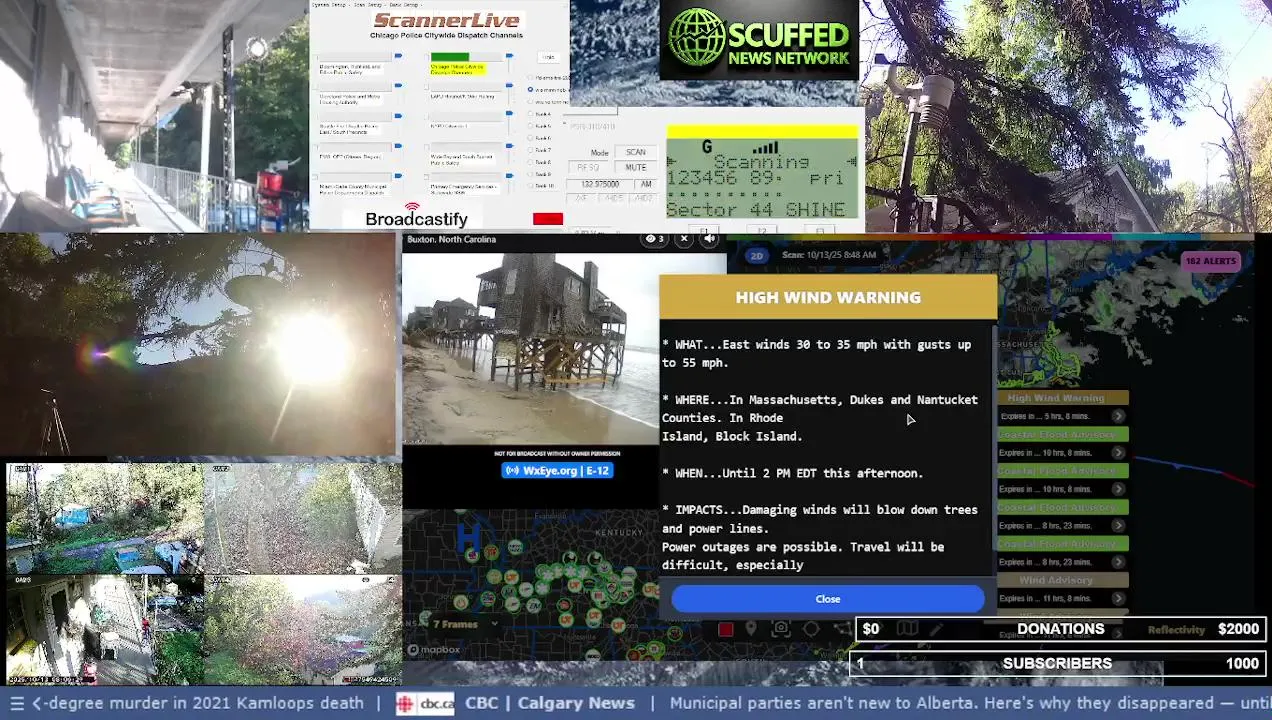Click the crosshair target icon on map toolbar

811,629
